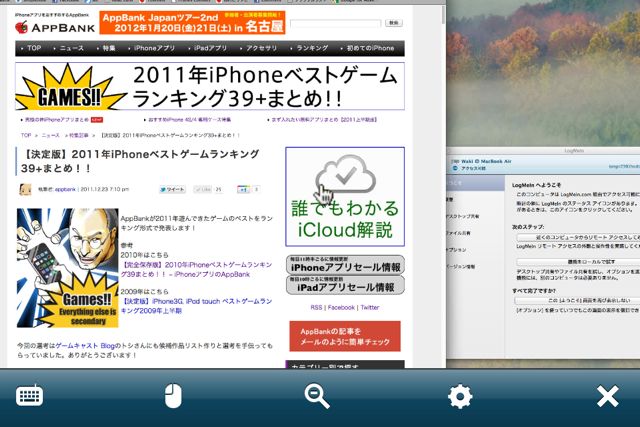Click LogMeIn この[ようこそ]画面を再び表示しない button

pos(578,300)
